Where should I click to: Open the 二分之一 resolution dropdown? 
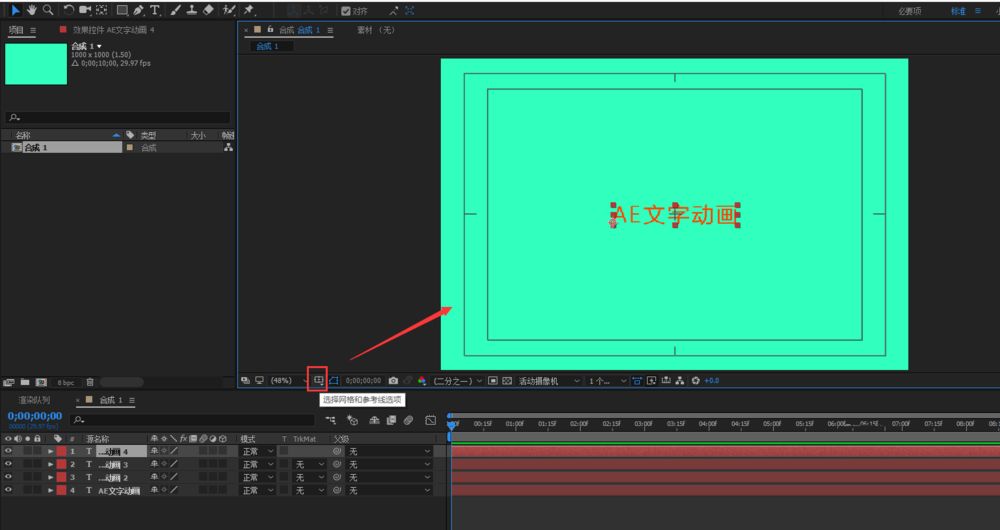457,381
